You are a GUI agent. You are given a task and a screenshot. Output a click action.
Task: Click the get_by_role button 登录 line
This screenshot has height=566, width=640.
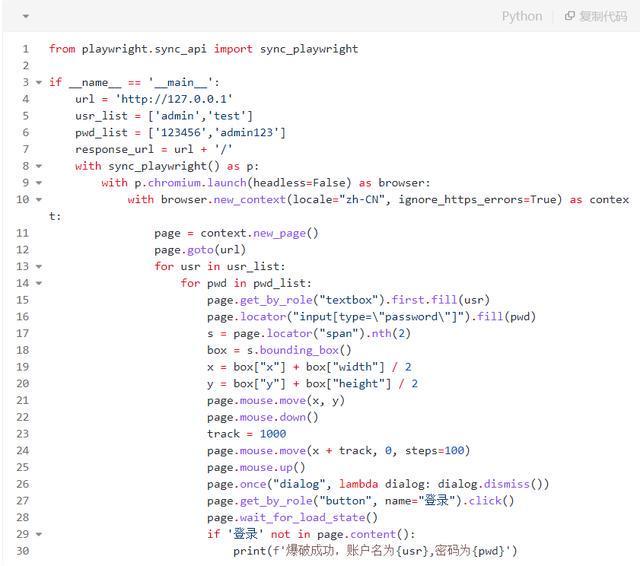[x=360, y=501]
